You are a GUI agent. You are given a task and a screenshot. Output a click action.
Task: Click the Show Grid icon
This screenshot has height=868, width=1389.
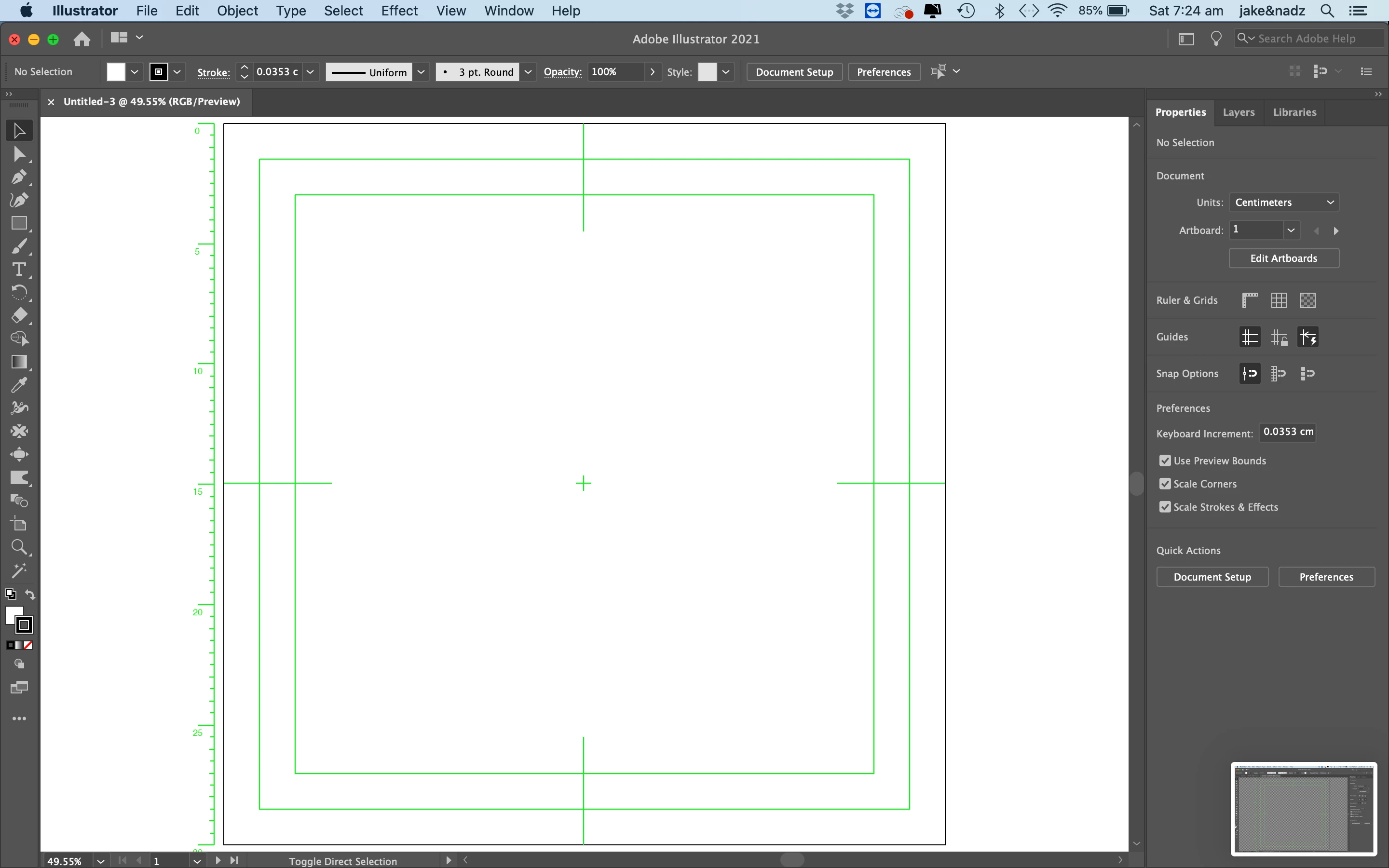1278,300
